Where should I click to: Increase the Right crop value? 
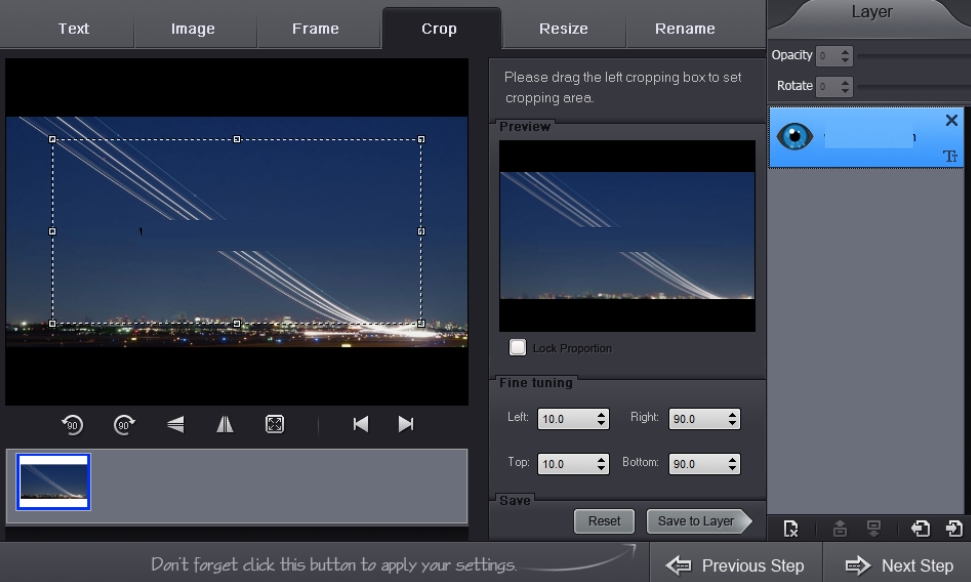point(733,414)
